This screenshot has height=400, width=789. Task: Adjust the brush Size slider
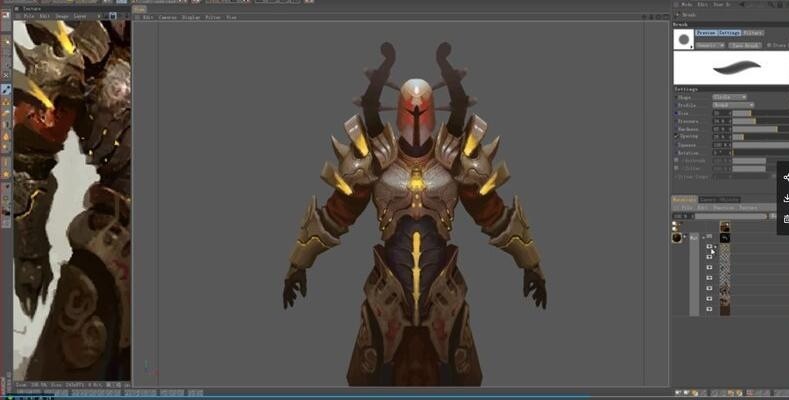[760, 113]
